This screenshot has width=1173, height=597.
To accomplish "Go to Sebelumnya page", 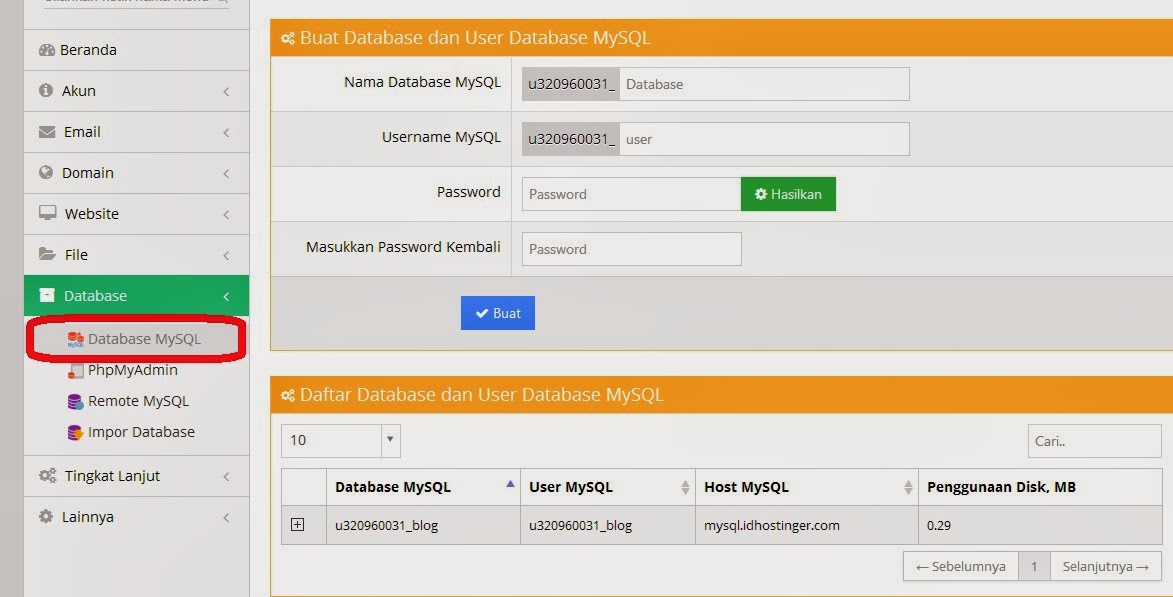I will pyautogui.click(x=961, y=566).
